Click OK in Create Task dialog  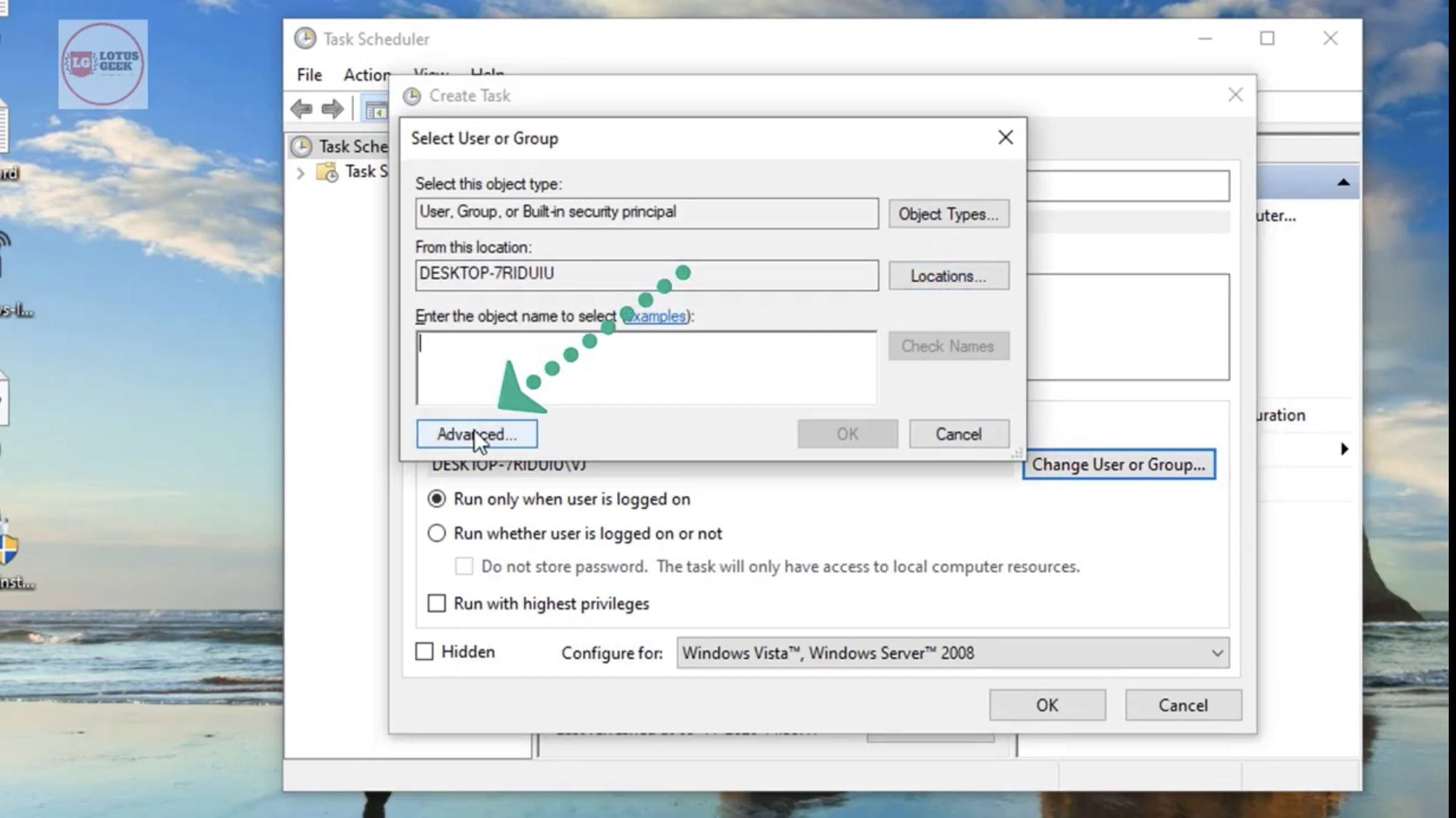coord(1047,705)
